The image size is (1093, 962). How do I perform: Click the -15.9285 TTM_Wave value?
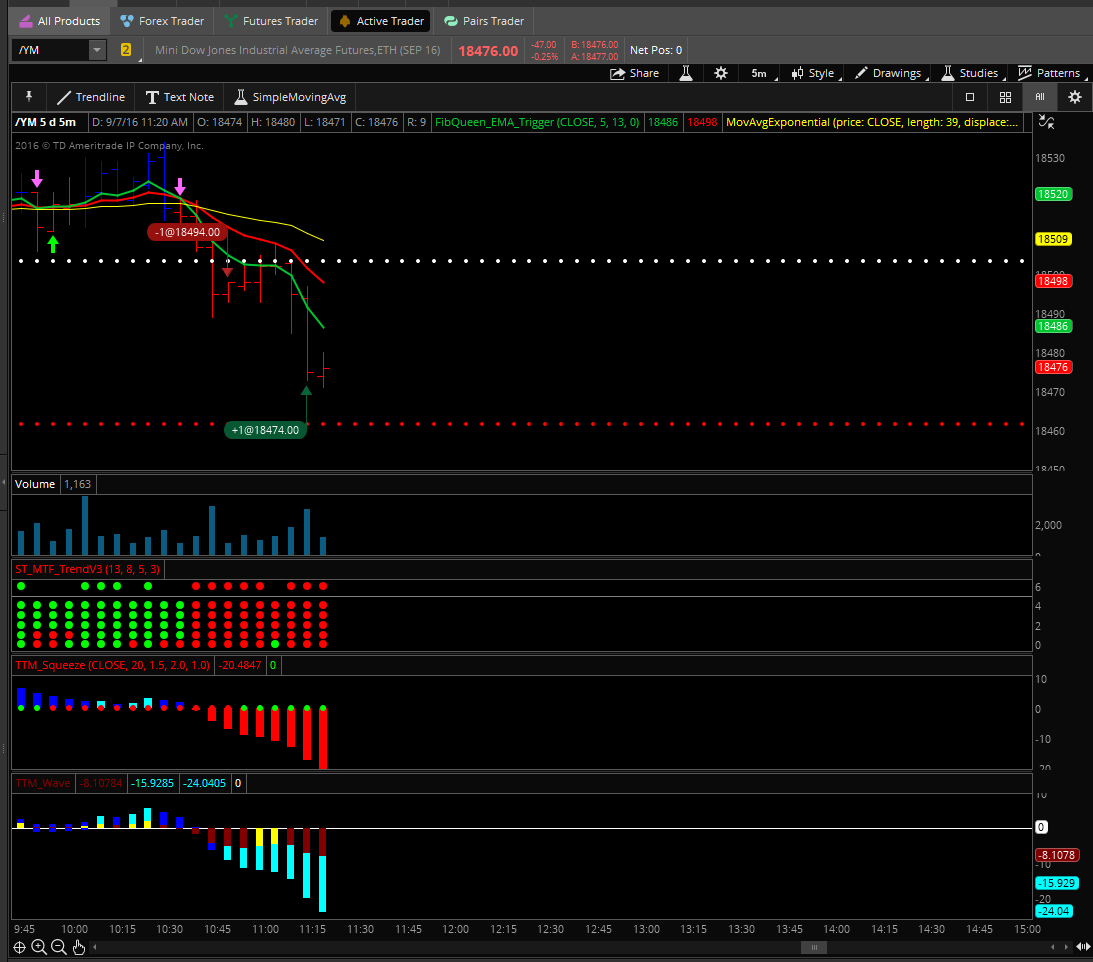point(152,783)
